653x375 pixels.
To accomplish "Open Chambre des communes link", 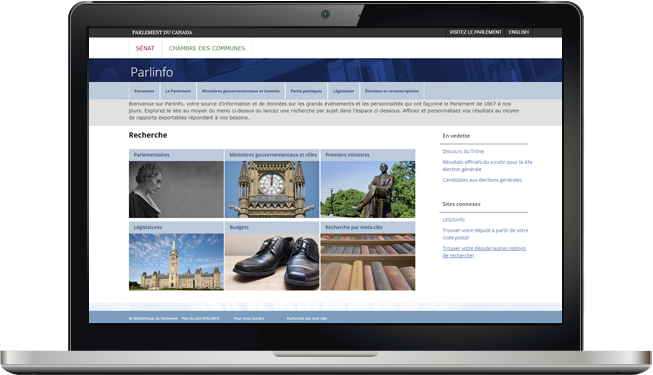I will 207,48.
